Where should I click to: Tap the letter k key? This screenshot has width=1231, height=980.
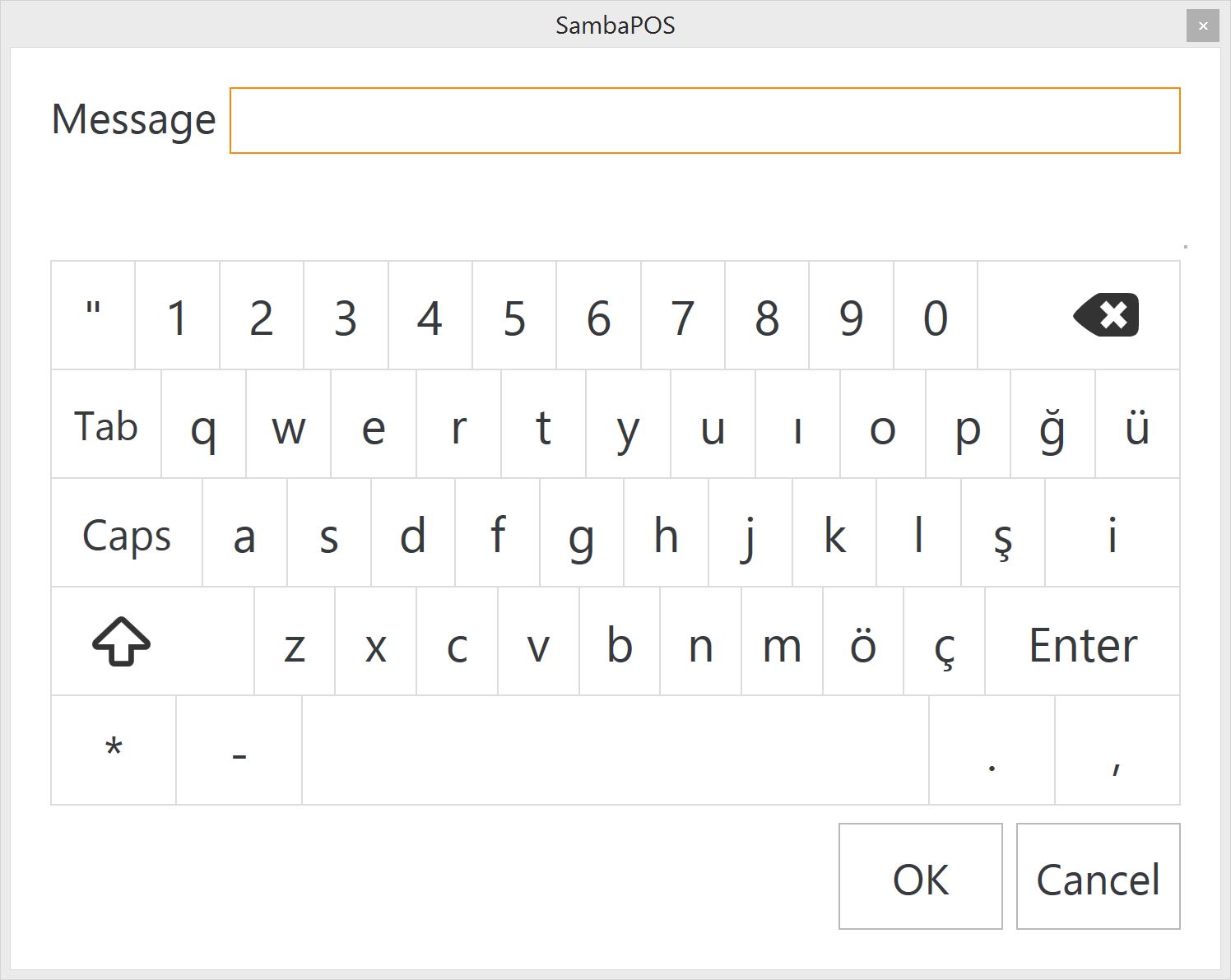point(834,532)
